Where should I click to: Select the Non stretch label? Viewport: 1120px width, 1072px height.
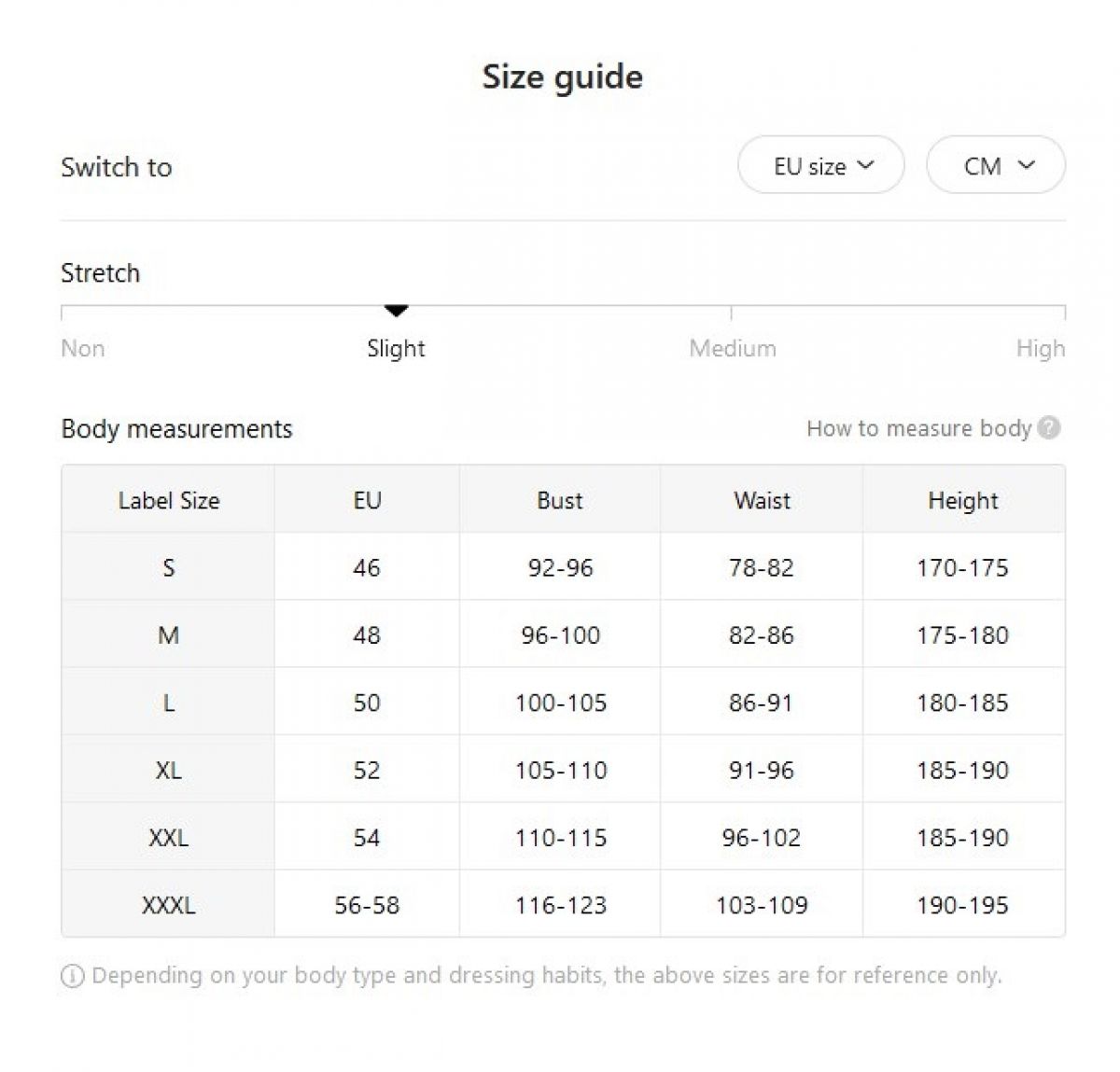pyautogui.click(x=82, y=349)
